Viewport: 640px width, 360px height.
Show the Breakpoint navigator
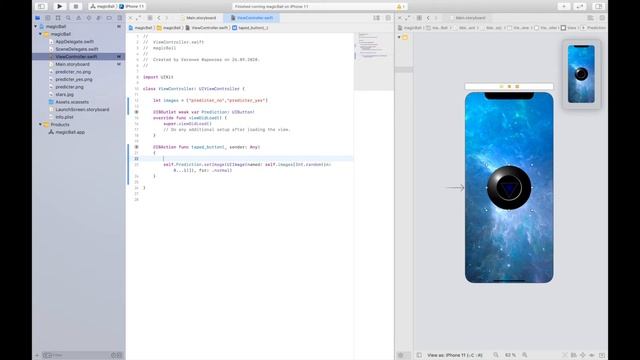(109, 18)
